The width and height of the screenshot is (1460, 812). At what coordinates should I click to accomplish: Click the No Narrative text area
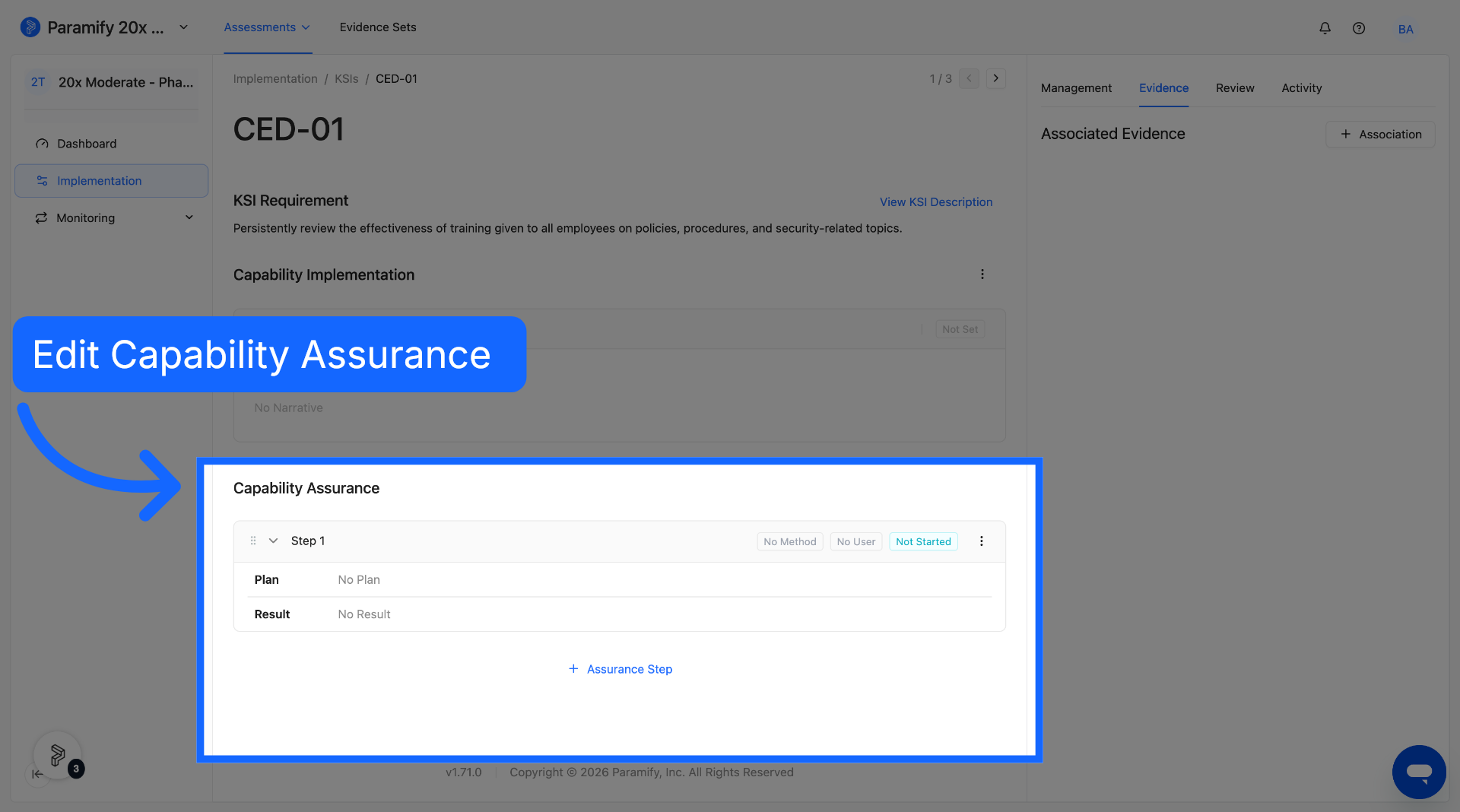point(288,408)
